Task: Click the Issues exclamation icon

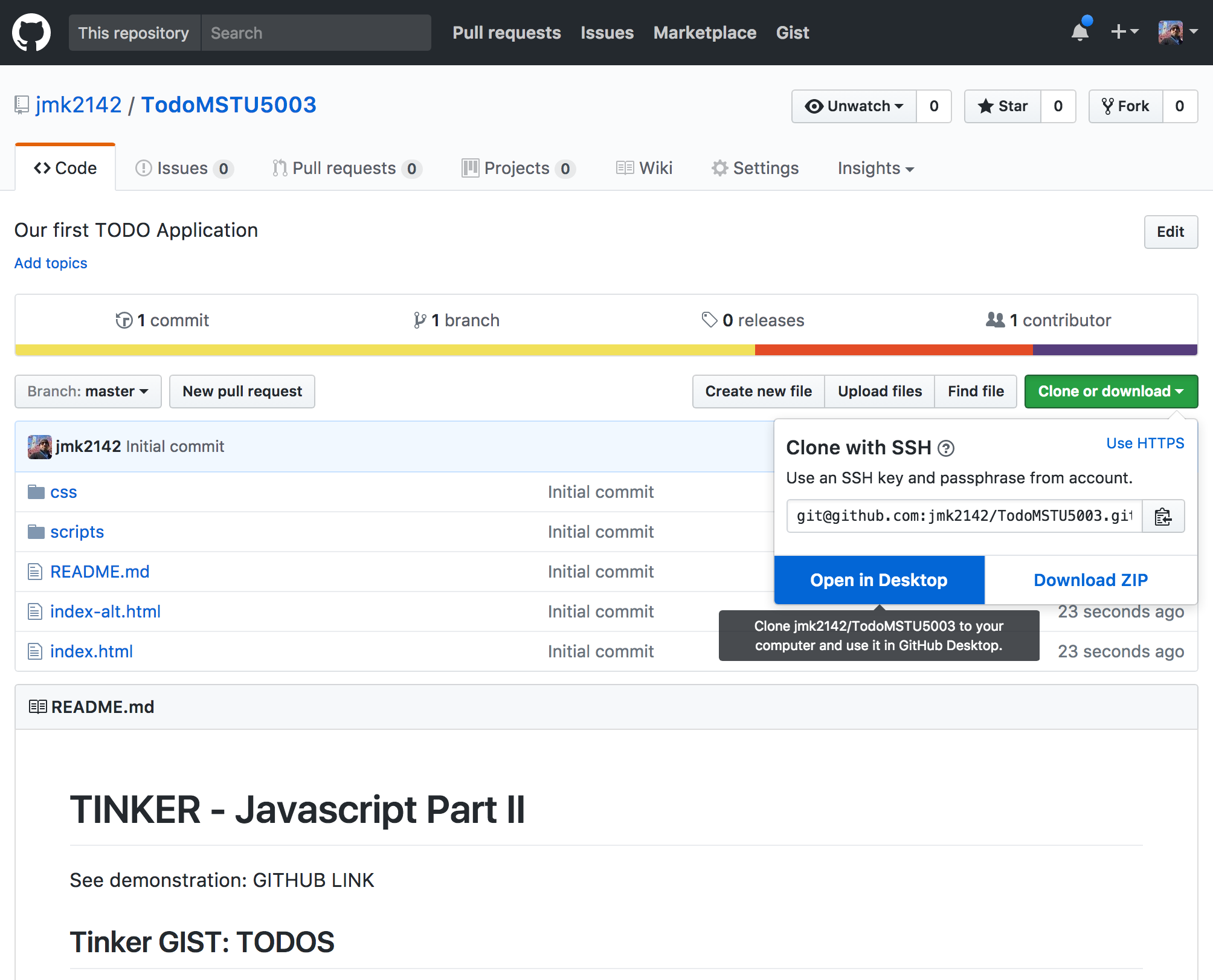Action: [143, 168]
